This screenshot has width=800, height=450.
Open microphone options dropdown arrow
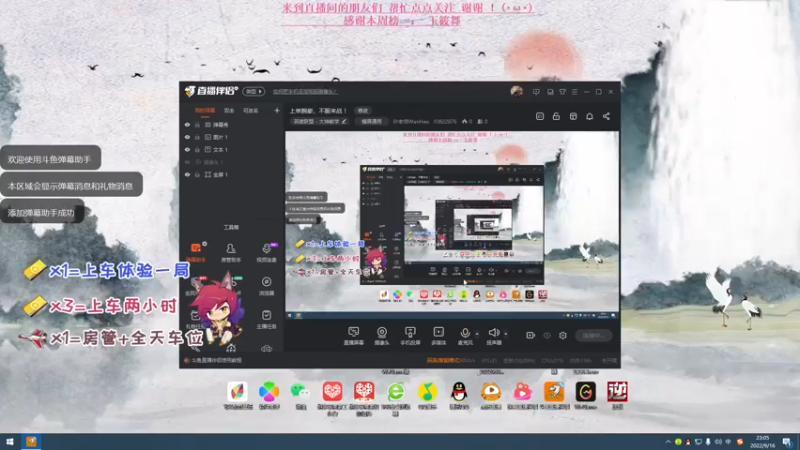(x=477, y=334)
